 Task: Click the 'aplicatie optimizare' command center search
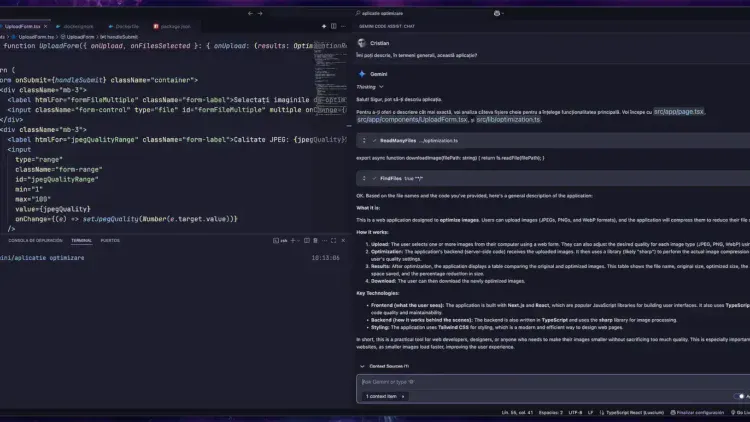coord(380,13)
